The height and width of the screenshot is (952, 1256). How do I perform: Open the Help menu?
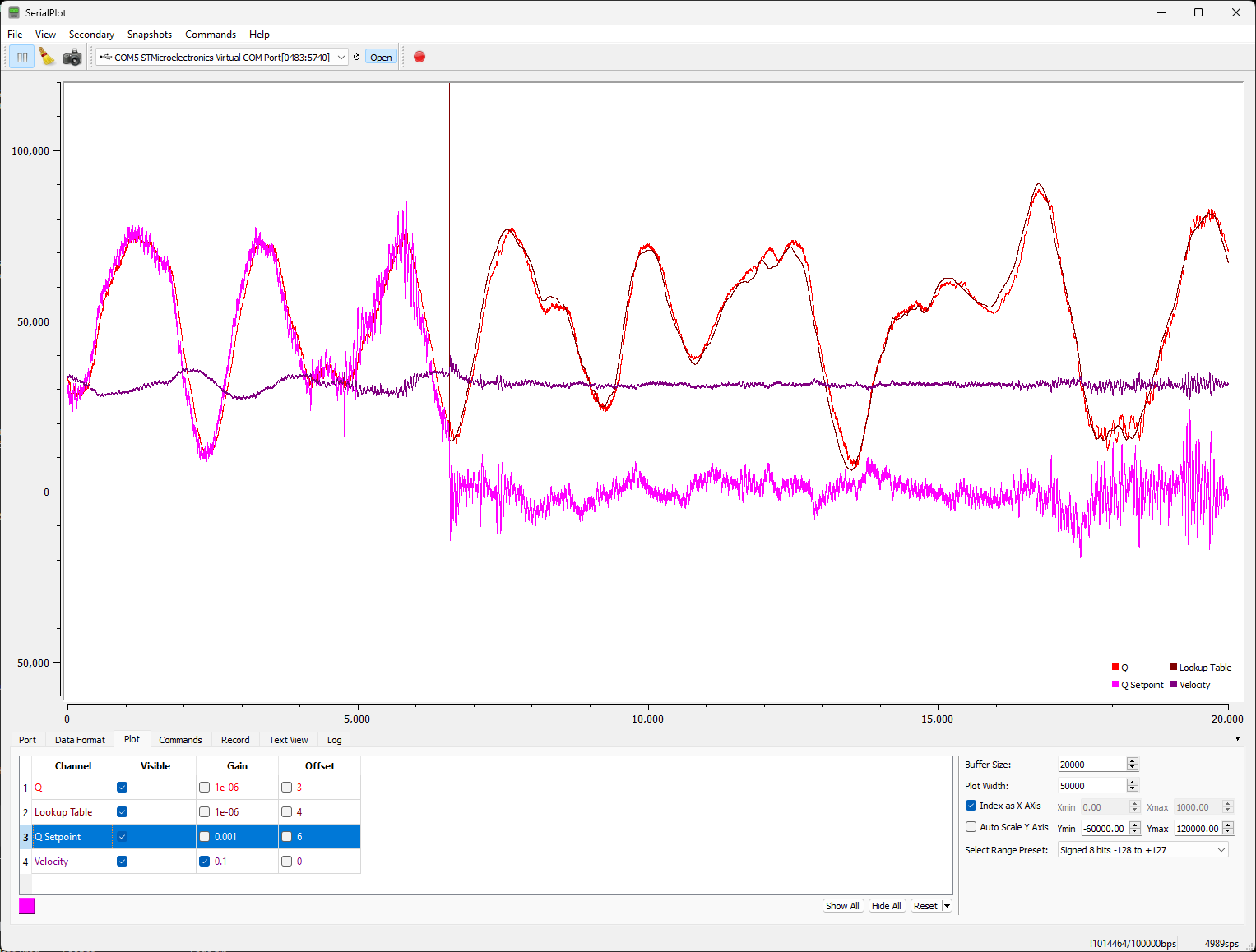click(259, 34)
